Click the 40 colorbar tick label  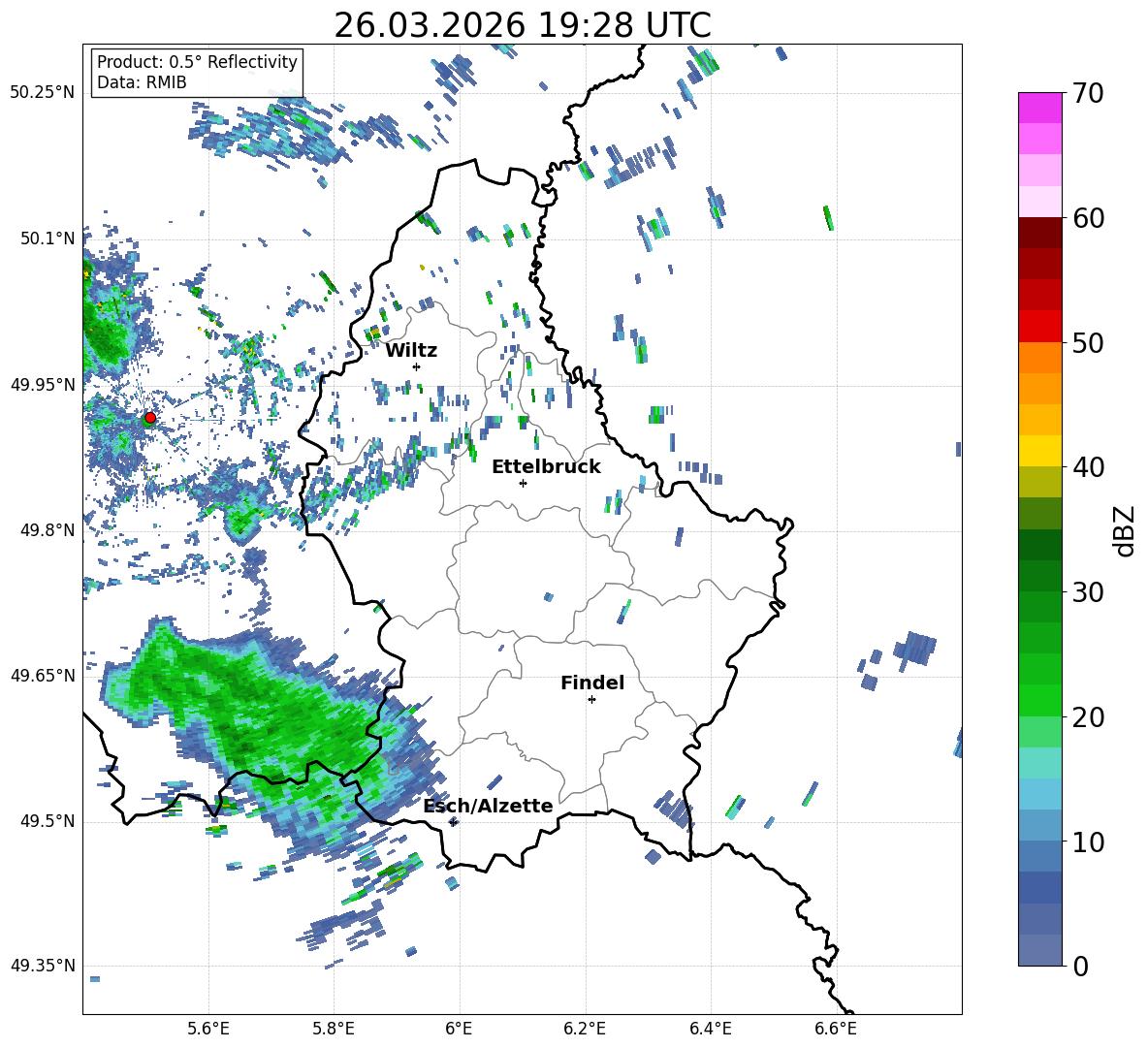click(x=1087, y=467)
